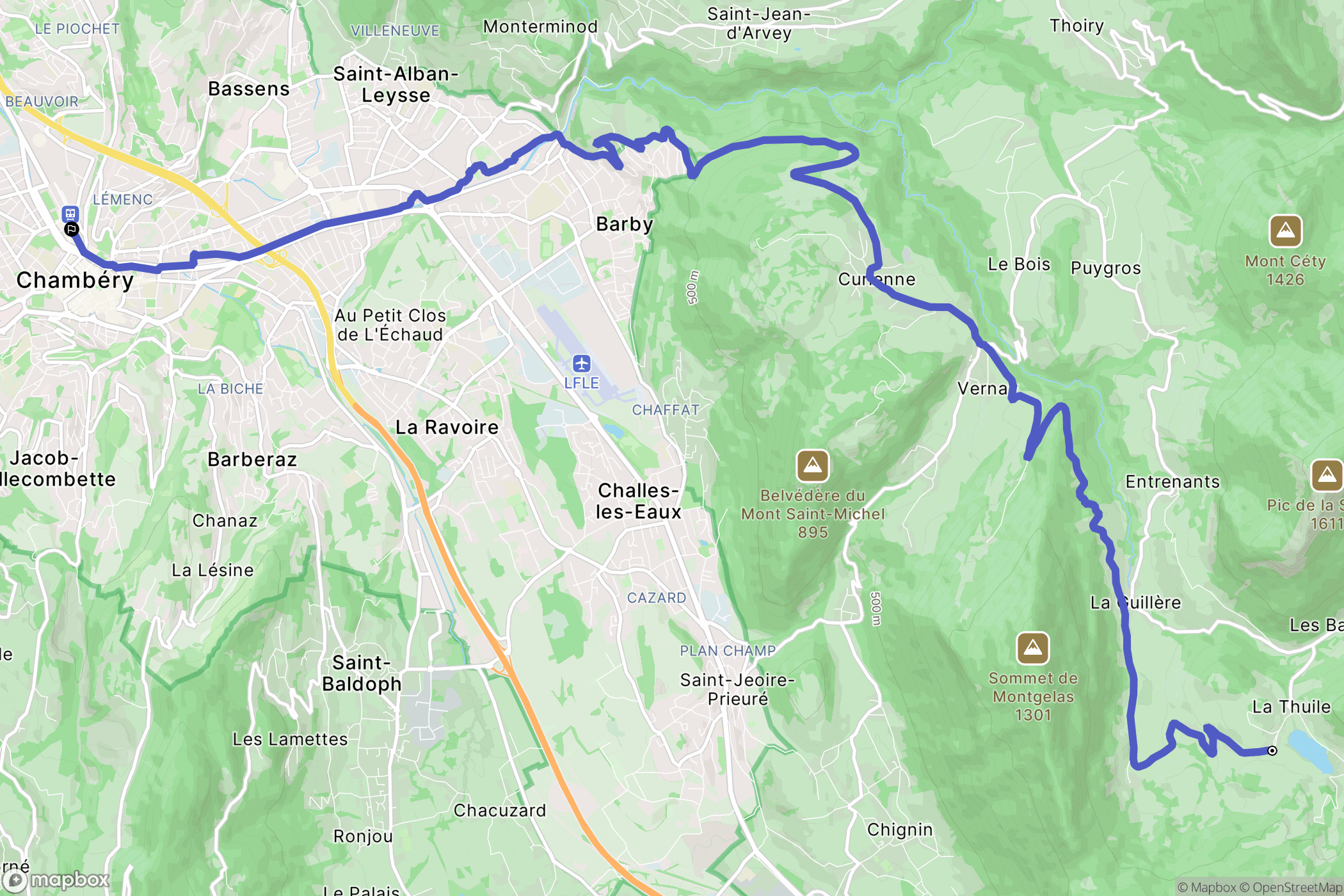1344x896 pixels.
Task: Click the Pic de la Sauge peak icon
Action: [1327, 475]
